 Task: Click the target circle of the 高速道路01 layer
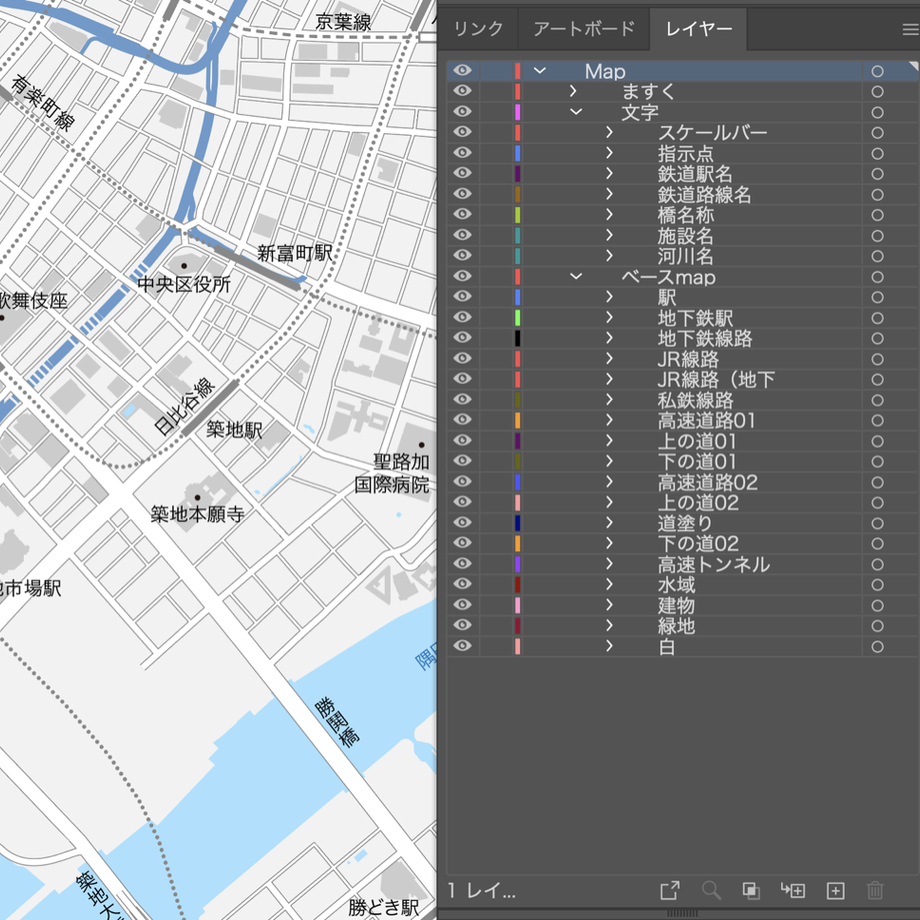click(x=877, y=420)
